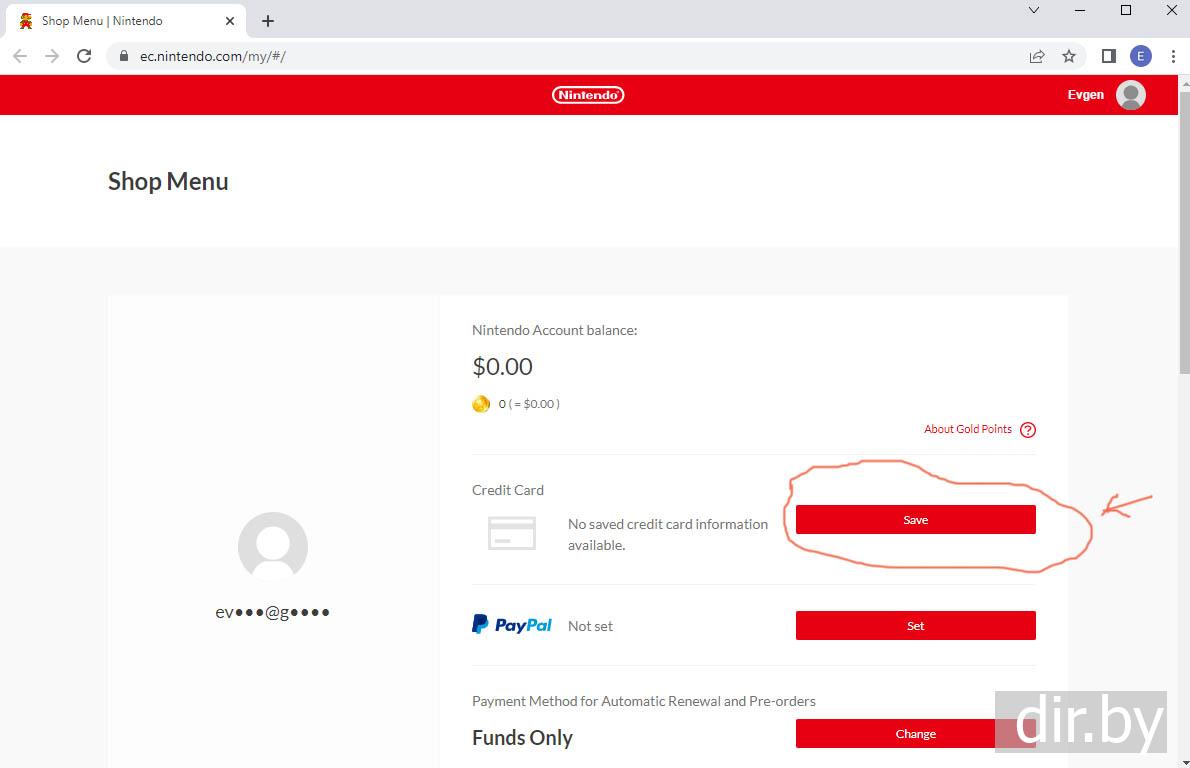Open the browser side panel icon
The width and height of the screenshot is (1190, 768).
(1108, 56)
